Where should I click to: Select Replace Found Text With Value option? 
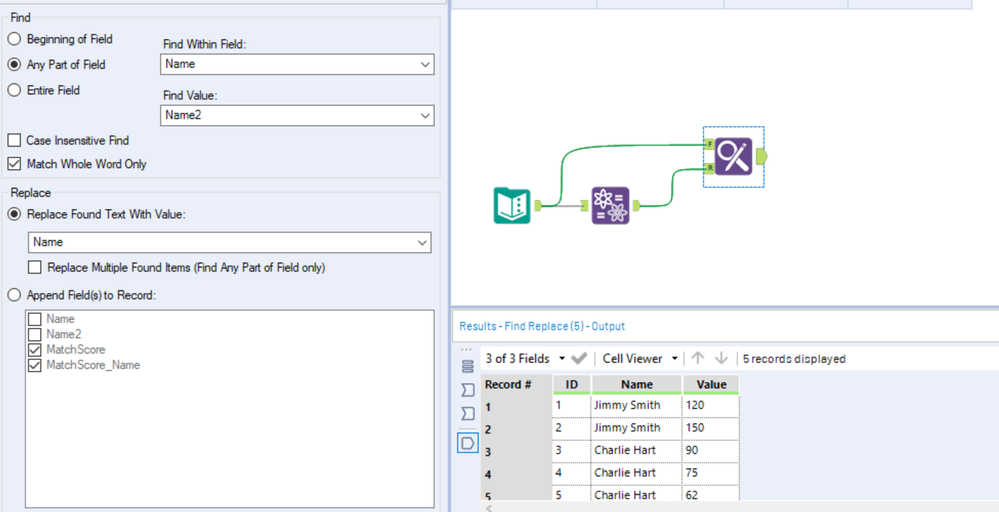(14, 215)
